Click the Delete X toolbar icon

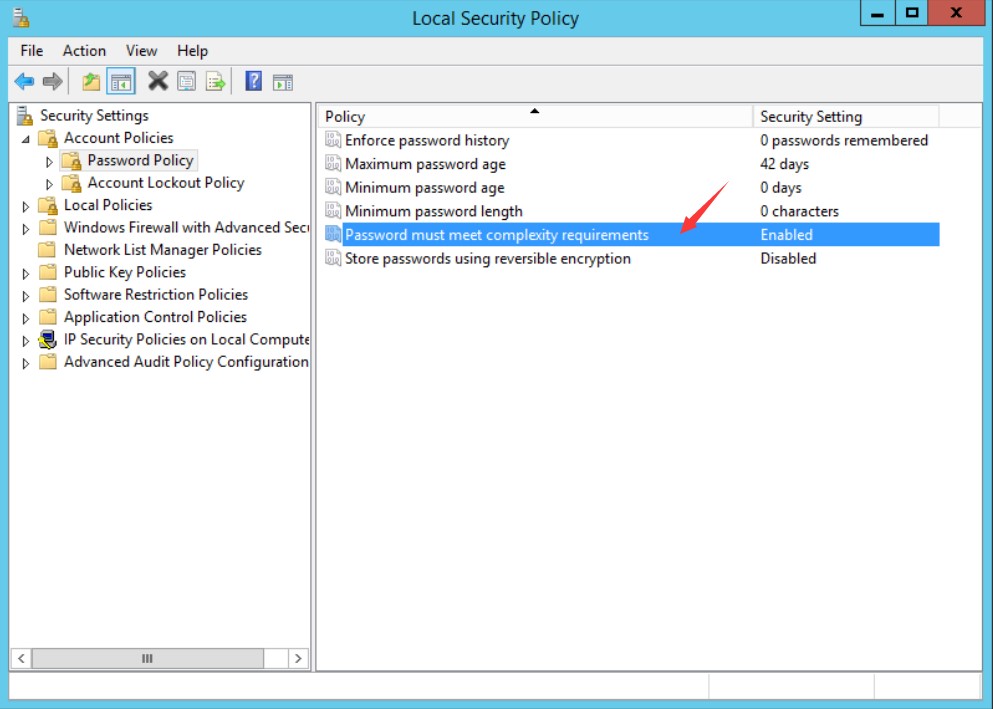click(157, 81)
